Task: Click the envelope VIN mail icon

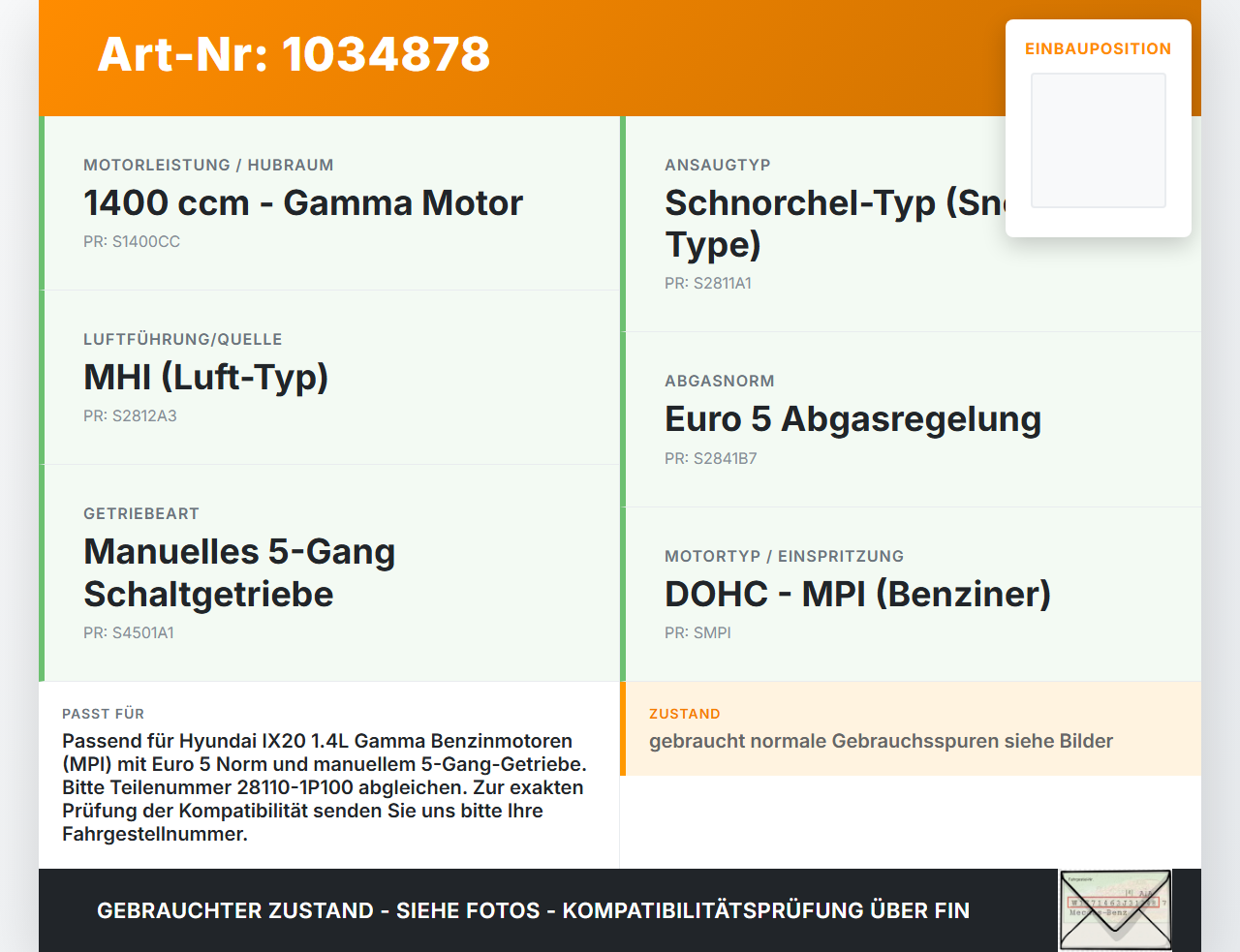Action: [1115, 910]
